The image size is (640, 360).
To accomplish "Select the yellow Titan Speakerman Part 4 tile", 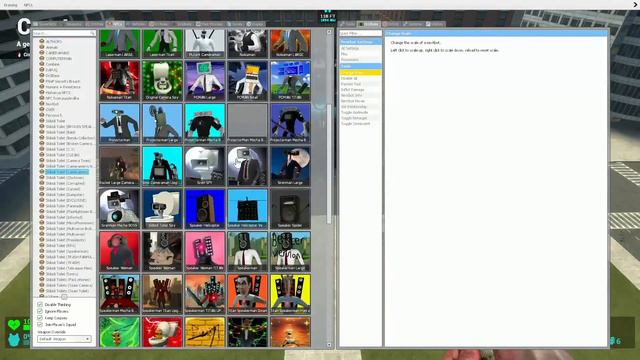I will 290,293.
